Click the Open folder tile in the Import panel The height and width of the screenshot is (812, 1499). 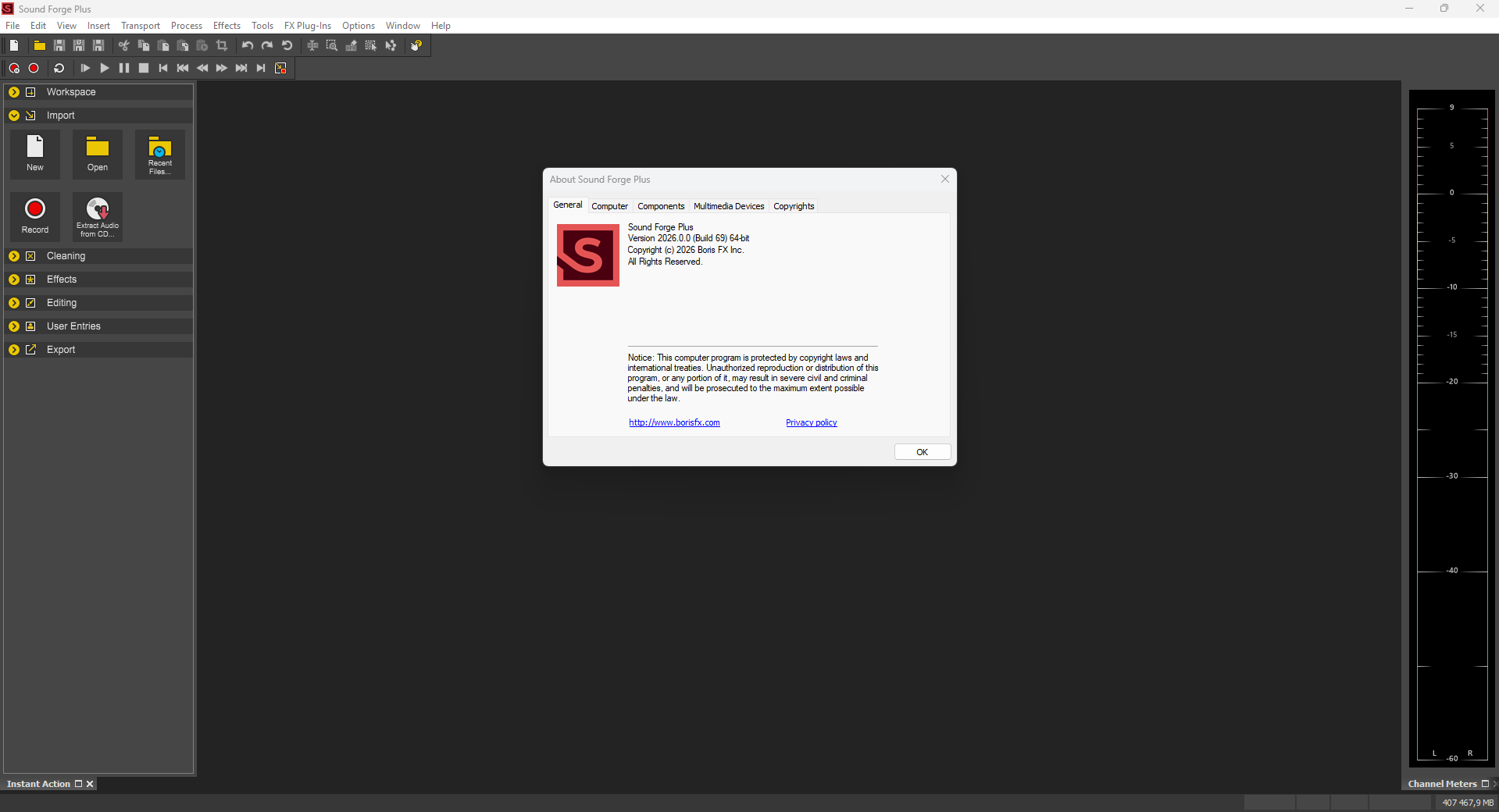98,154
